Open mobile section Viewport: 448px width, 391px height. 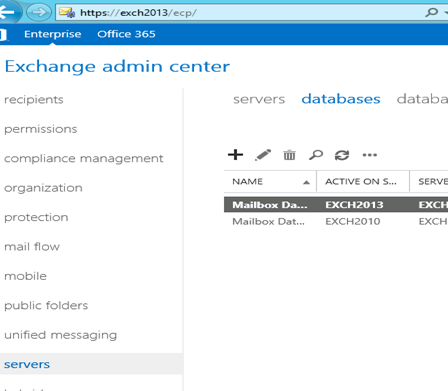click(25, 276)
